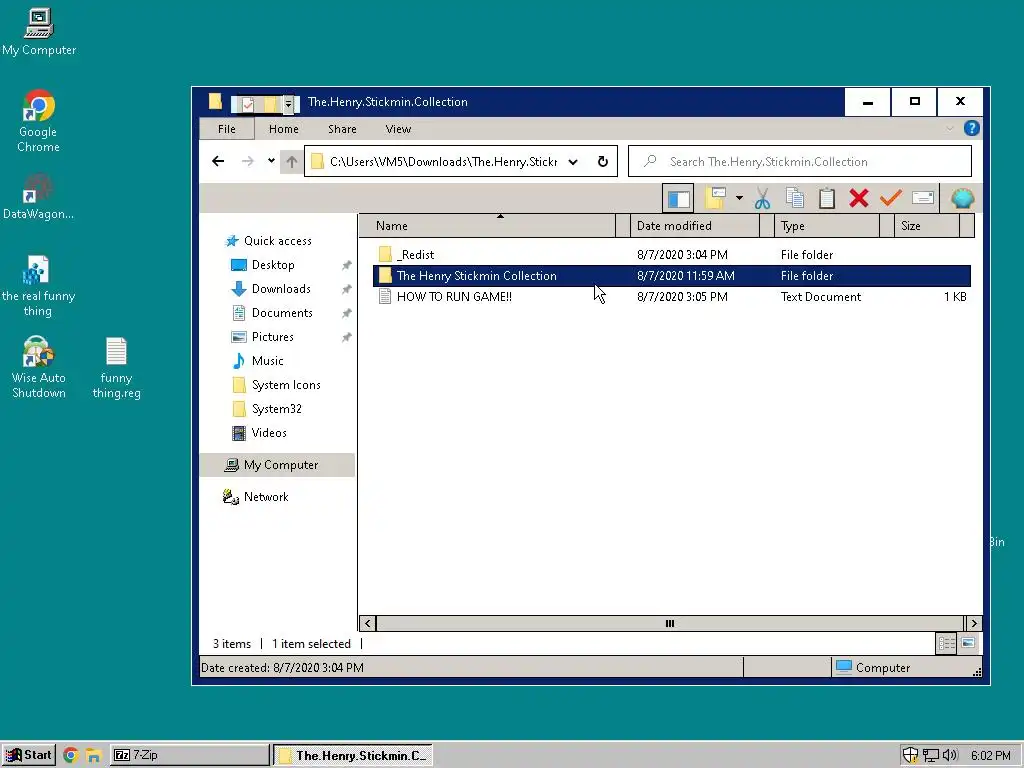Open the View ribbon tab

(x=398, y=129)
